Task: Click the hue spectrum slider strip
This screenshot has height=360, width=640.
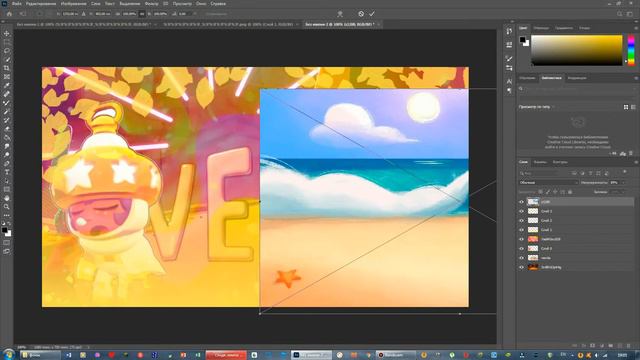Action: (631, 50)
